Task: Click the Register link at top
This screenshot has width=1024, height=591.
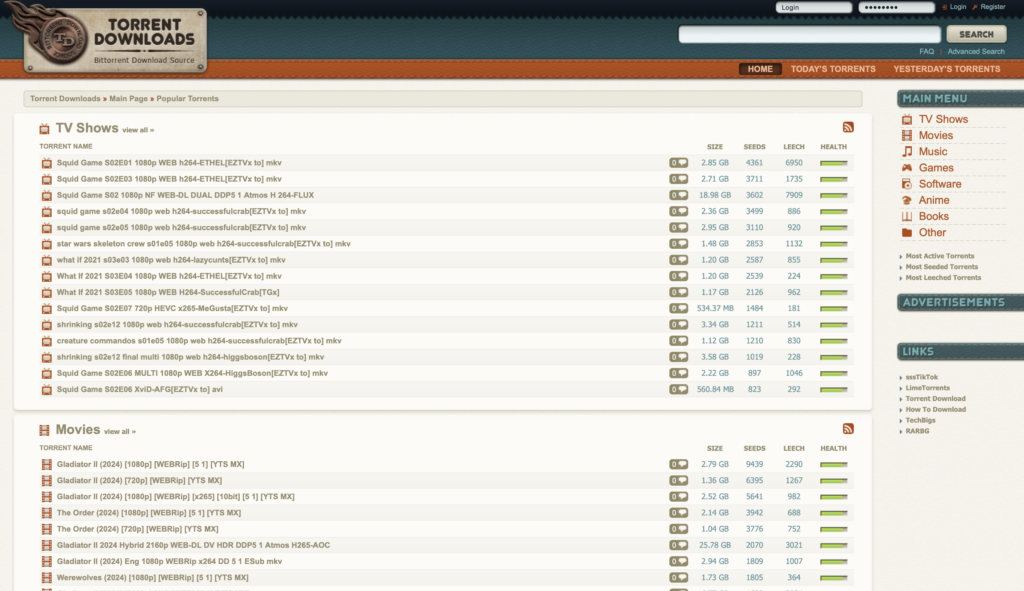Action: [x=993, y=7]
